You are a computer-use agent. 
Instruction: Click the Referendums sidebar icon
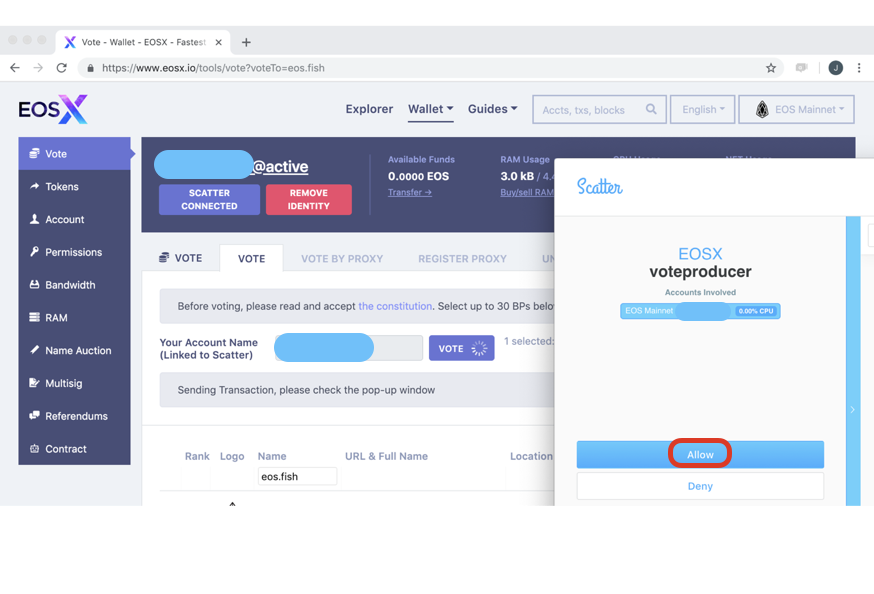pyautogui.click(x=35, y=415)
